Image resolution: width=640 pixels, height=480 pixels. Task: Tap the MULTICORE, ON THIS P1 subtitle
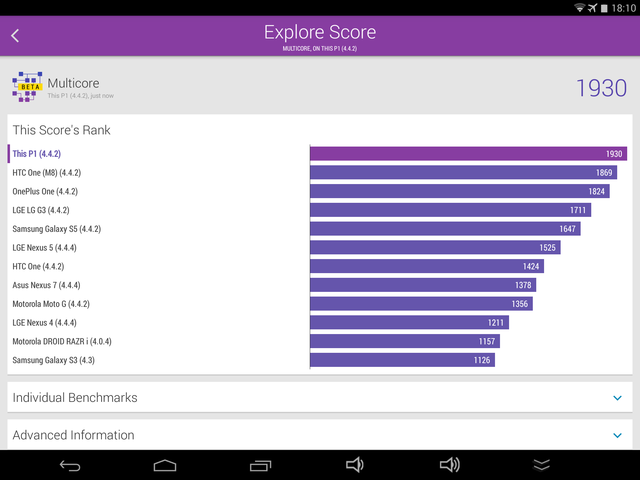tap(320, 49)
